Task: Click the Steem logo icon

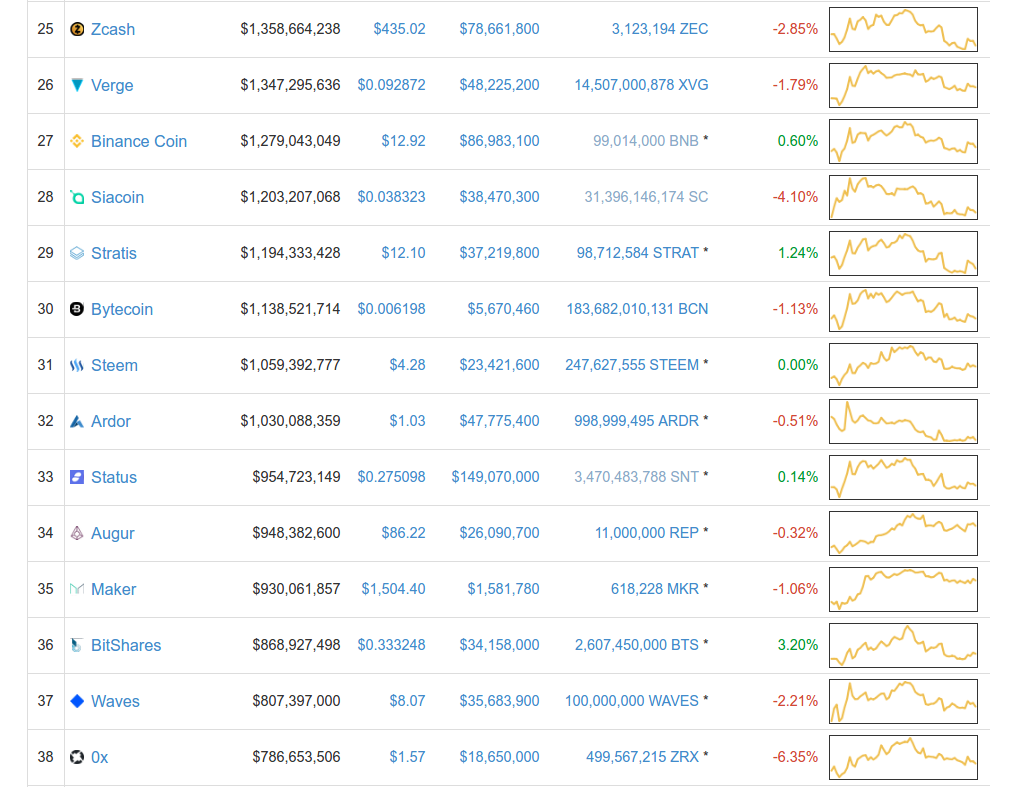Action: (x=77, y=365)
